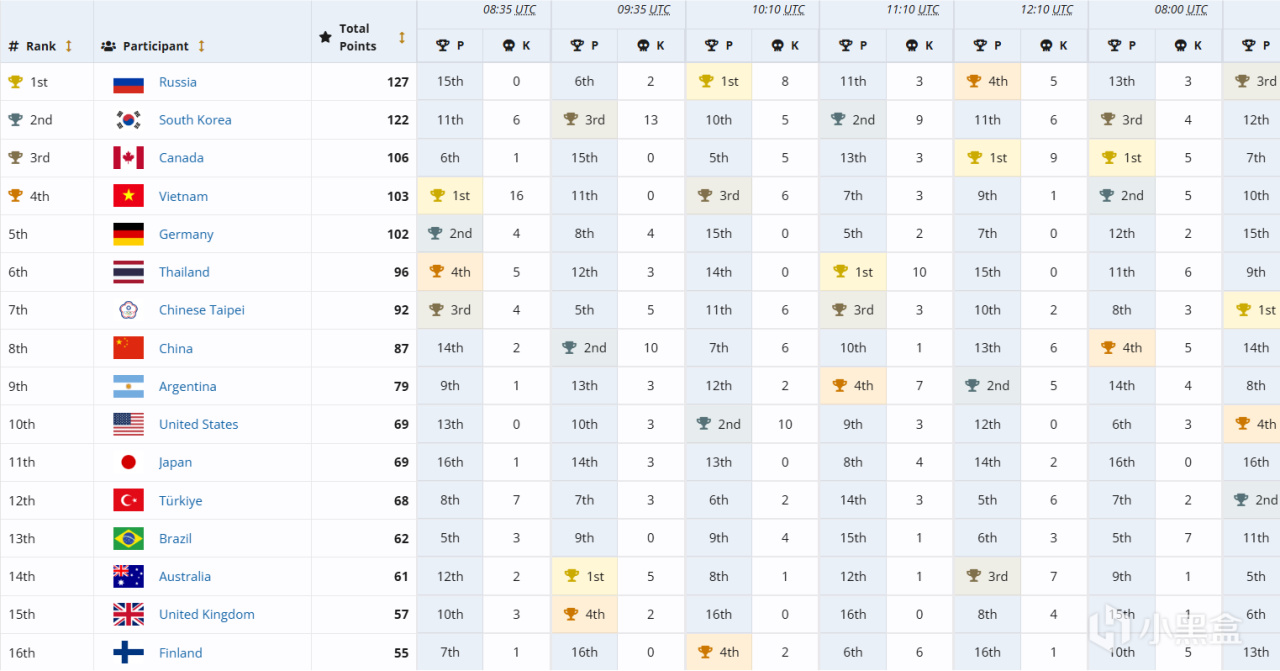Image resolution: width=1280 pixels, height=671 pixels.
Task: Click the star icon next to Total Points
Action: [x=325, y=37]
